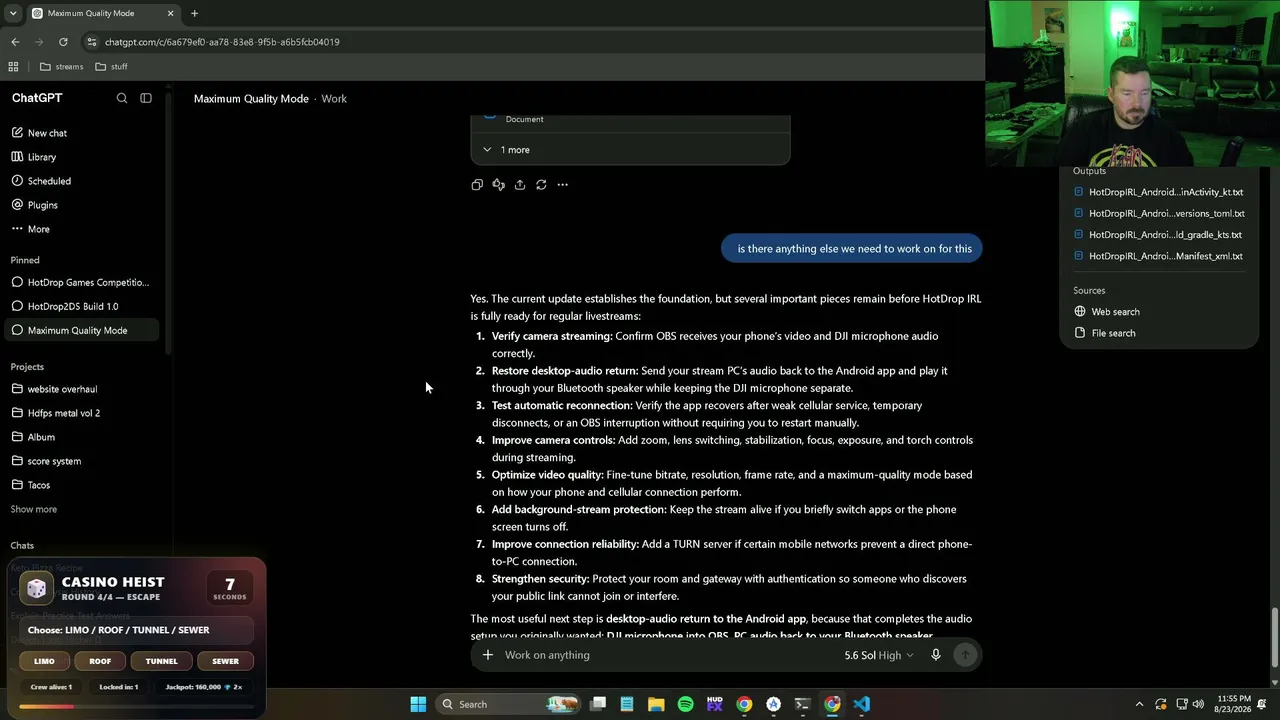Open ChatGPT sidebar search

coord(122,98)
